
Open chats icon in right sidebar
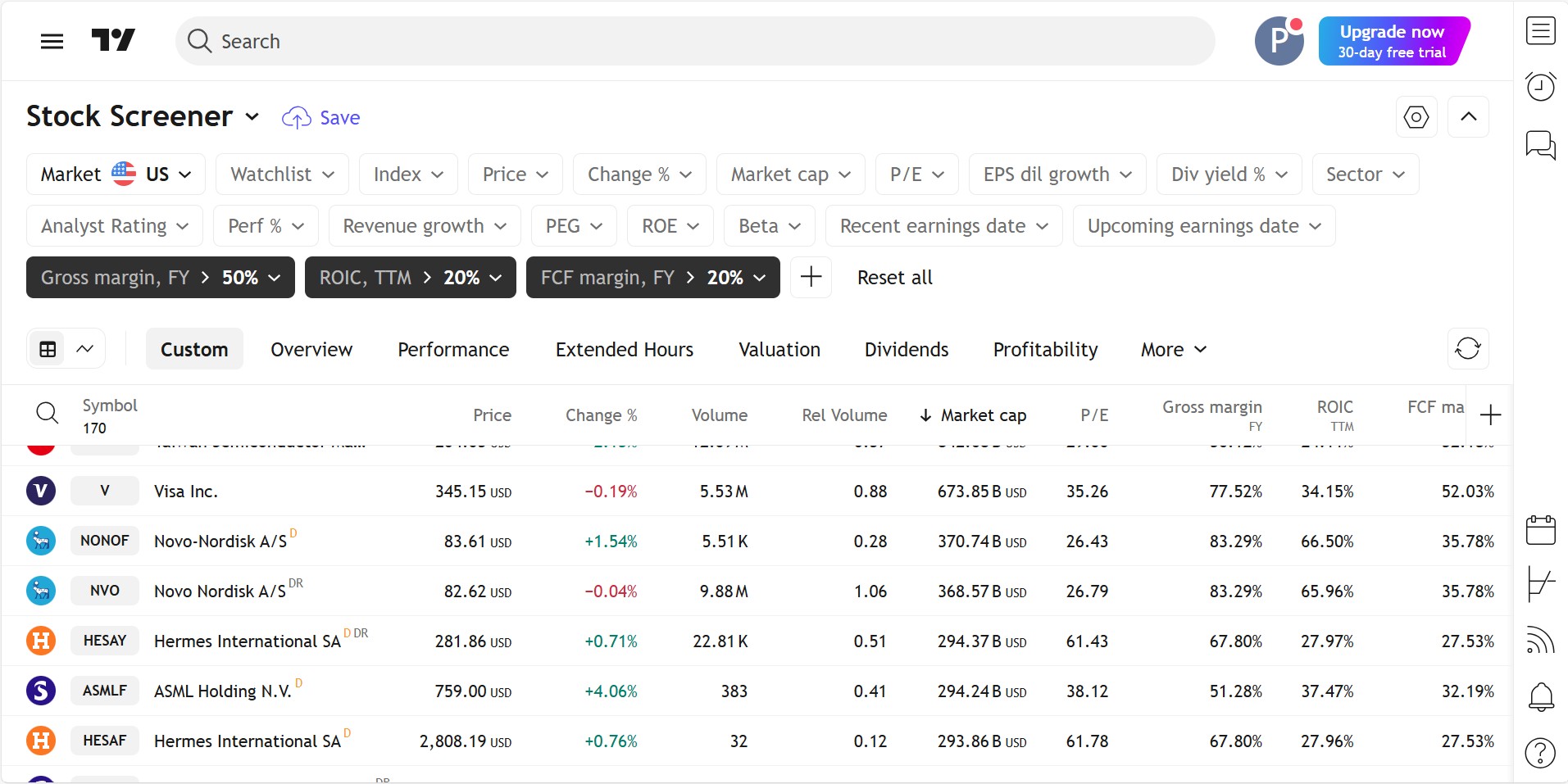coord(1540,145)
